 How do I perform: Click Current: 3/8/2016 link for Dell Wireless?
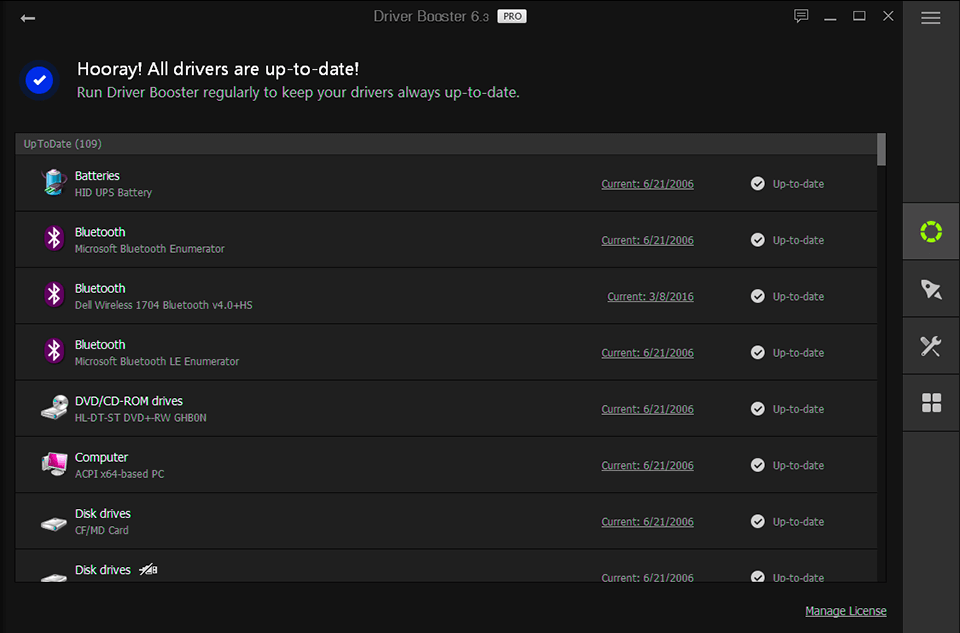(650, 296)
